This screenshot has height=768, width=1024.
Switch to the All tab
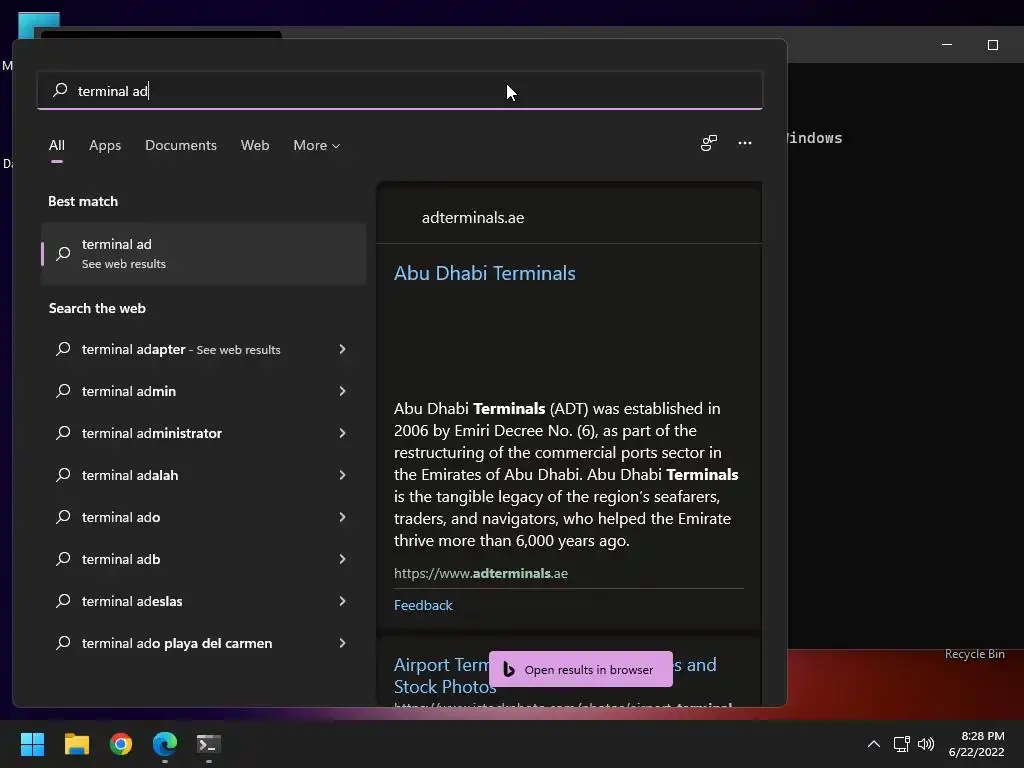tap(57, 145)
